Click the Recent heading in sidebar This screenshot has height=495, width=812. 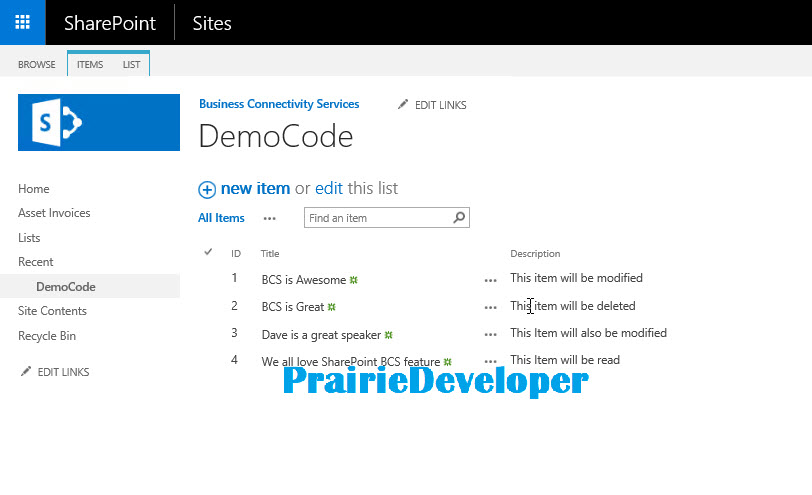[x=35, y=262]
